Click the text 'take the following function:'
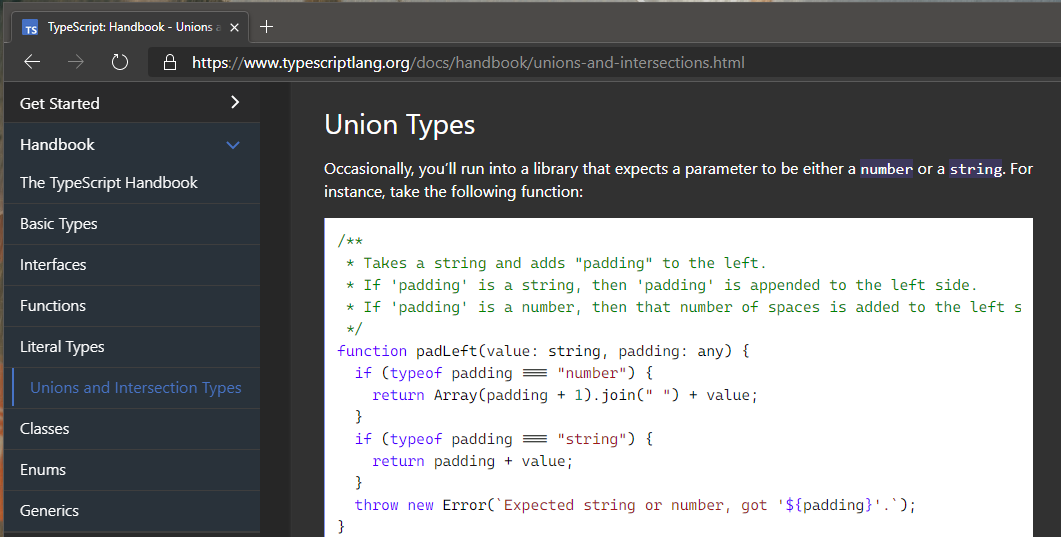 click(x=486, y=192)
